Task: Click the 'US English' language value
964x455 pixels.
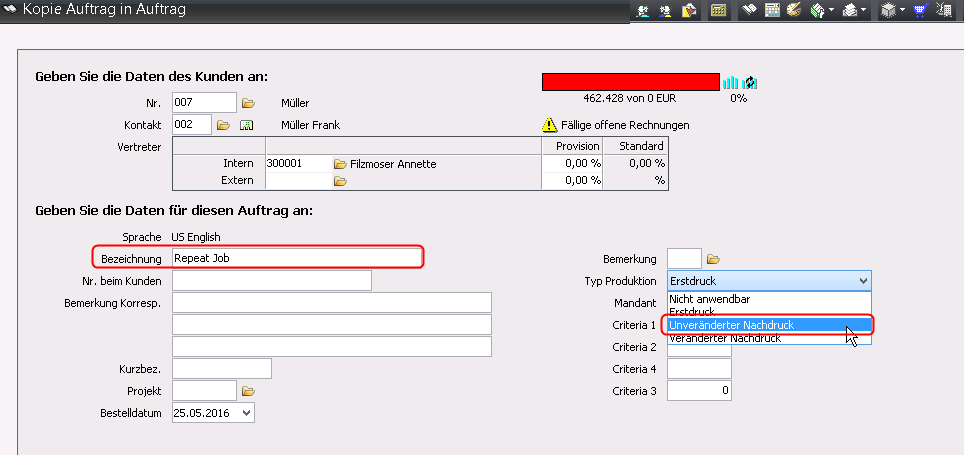Action: coord(196,237)
